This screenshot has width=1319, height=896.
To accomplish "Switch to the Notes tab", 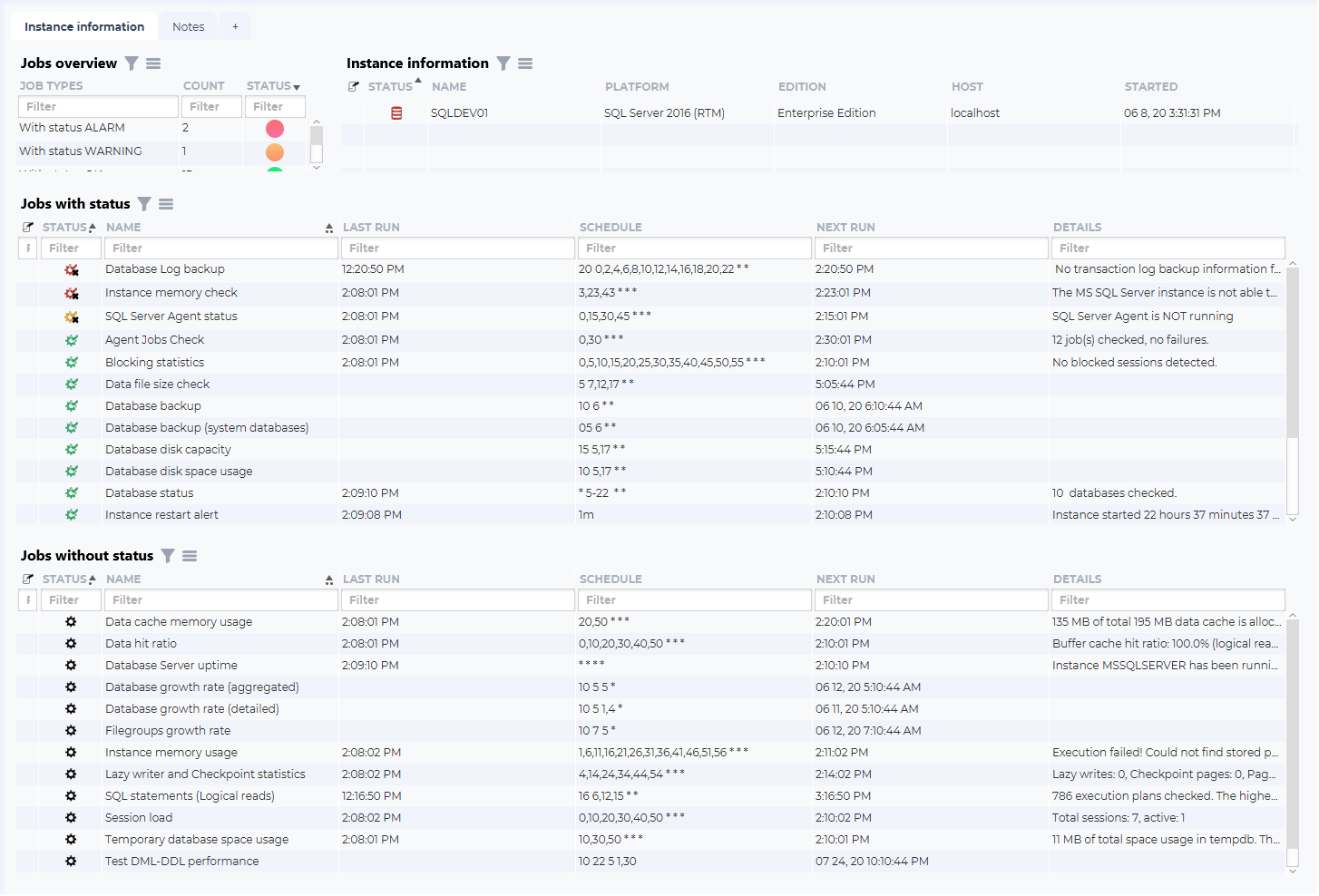I will pyautogui.click(x=189, y=27).
